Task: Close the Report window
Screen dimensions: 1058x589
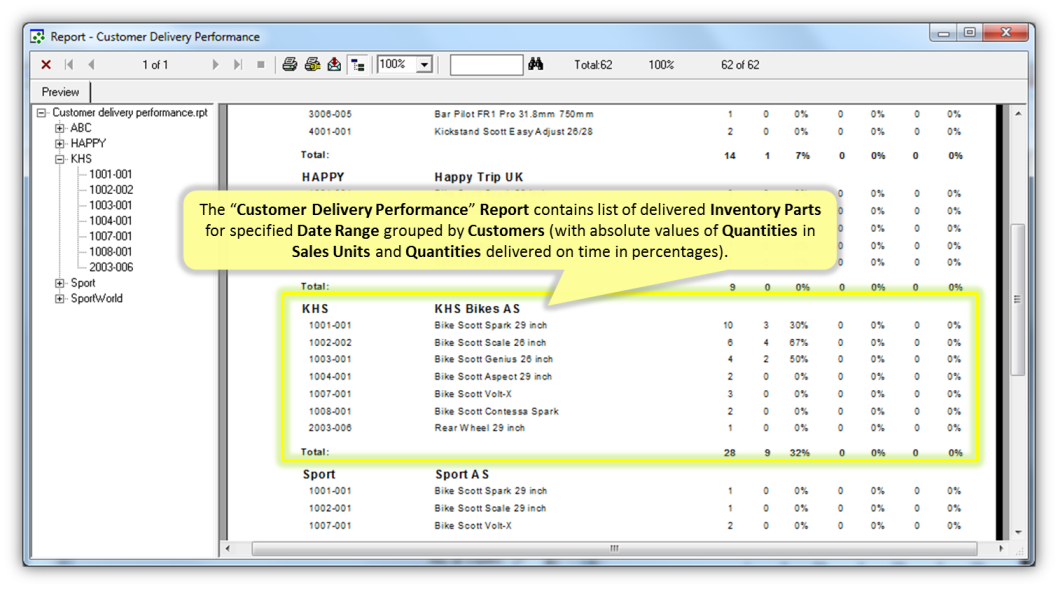Action: 1006,32
